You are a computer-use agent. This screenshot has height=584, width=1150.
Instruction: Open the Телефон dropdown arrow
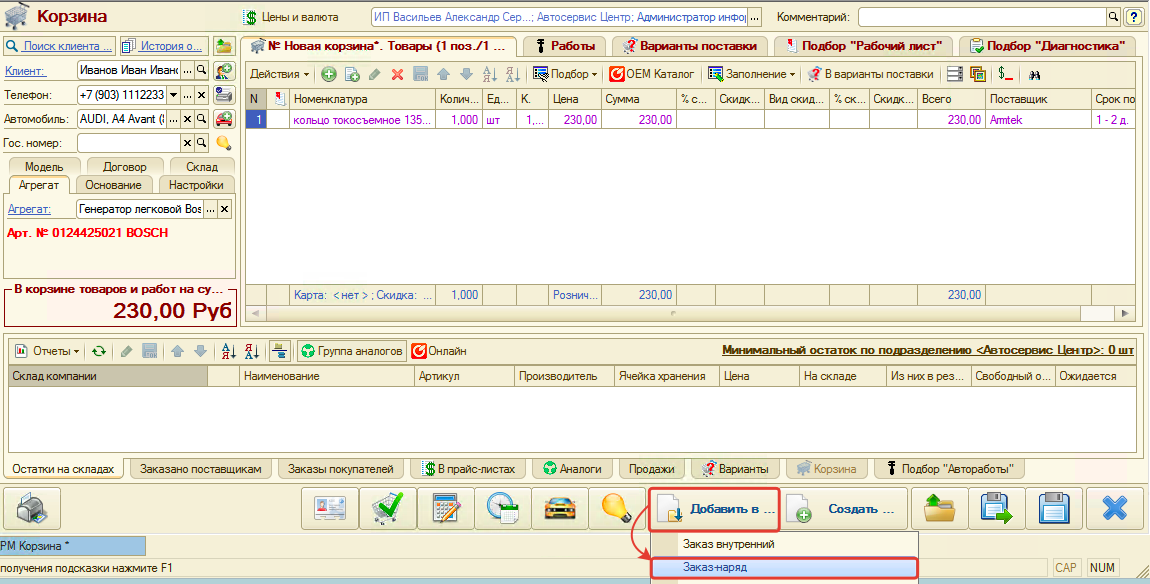click(x=174, y=95)
